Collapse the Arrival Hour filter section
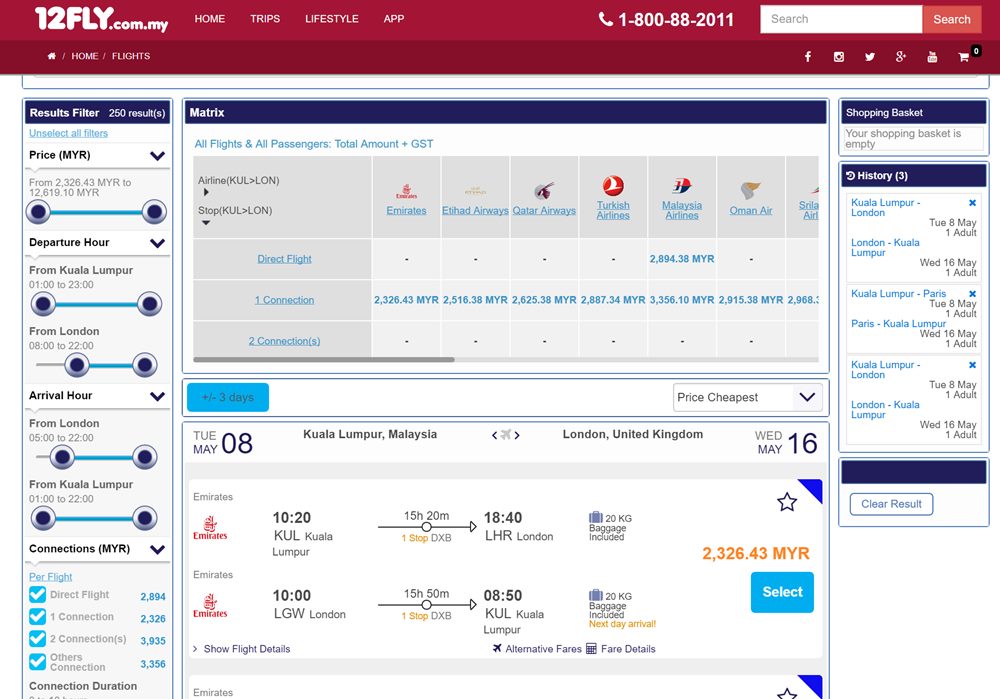 point(157,396)
